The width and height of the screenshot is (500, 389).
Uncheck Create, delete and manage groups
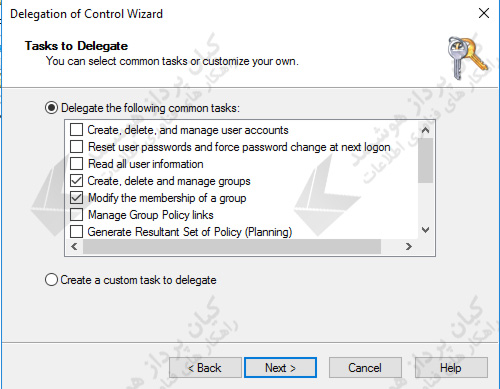tap(76, 180)
